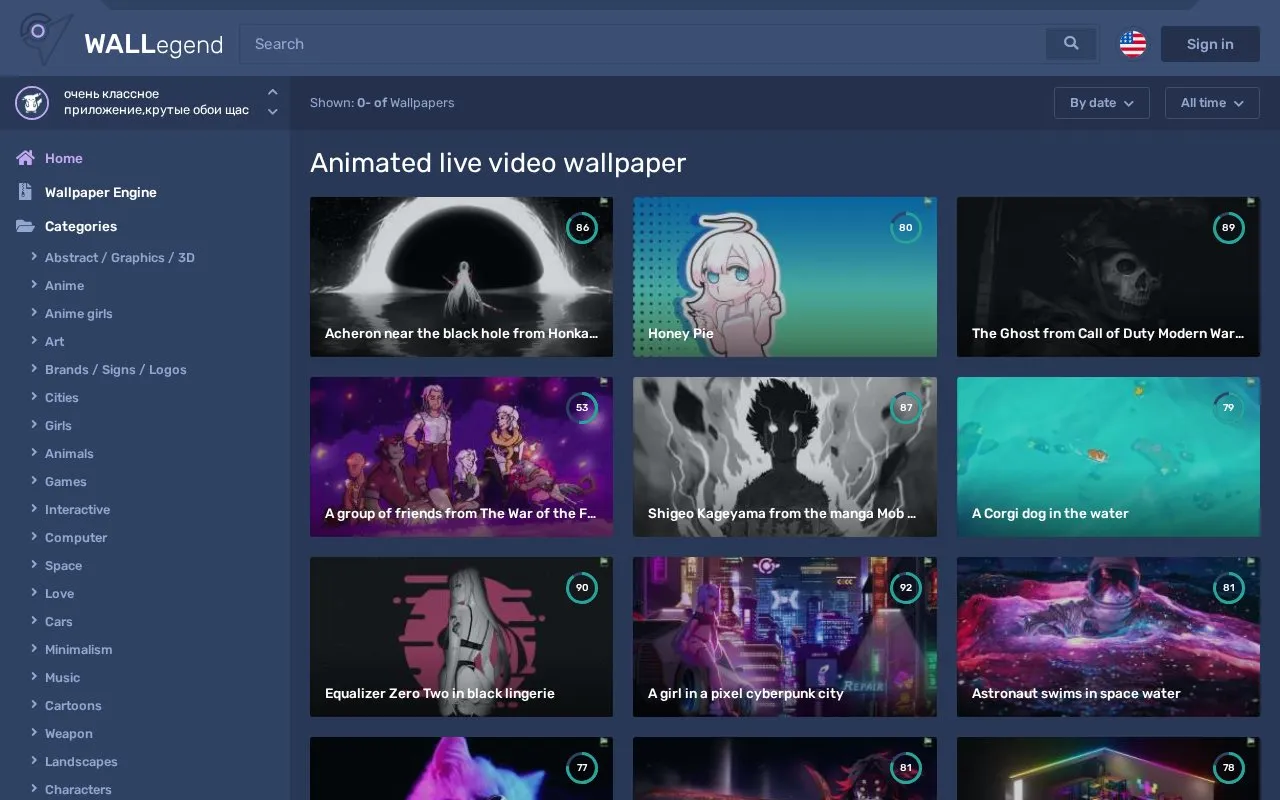Select the Interactive category
Screen dimensions: 1280x800
(78, 509)
